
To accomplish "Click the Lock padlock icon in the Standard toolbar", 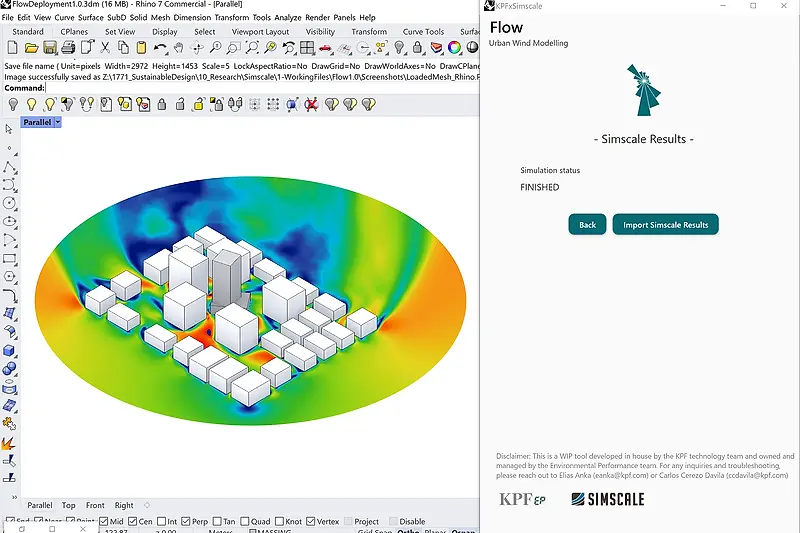I will 417,48.
